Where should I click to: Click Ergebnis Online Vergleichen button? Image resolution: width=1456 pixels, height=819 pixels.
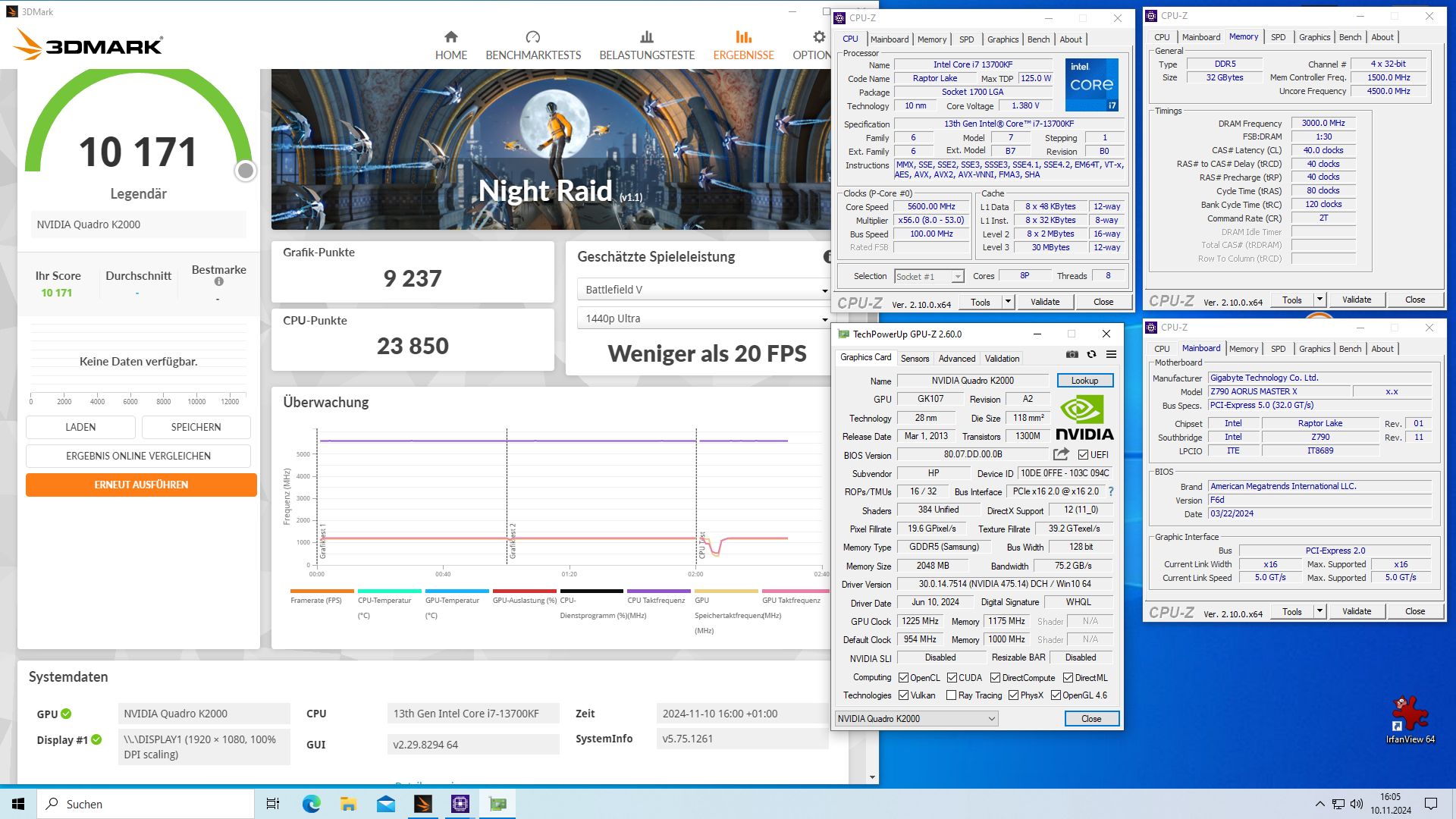click(x=138, y=456)
